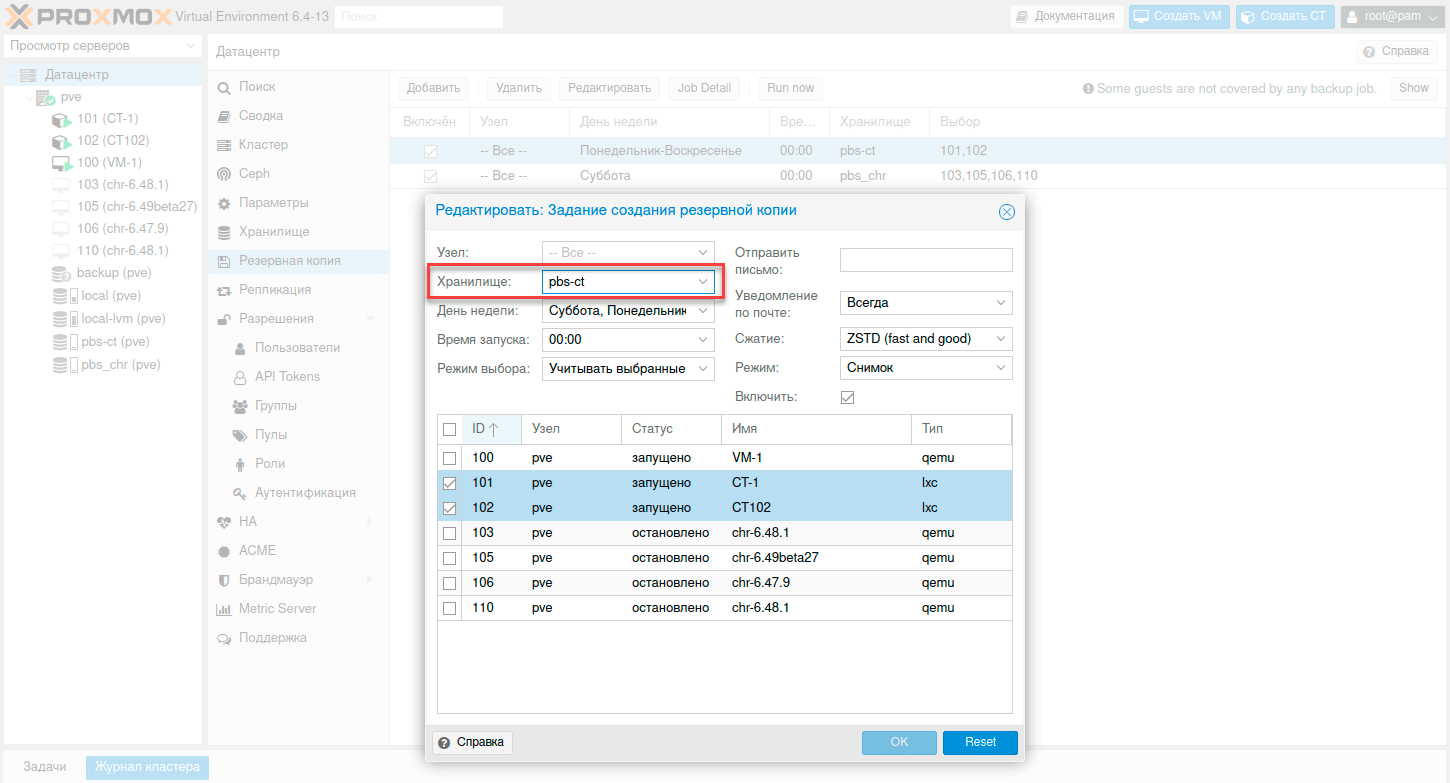
Task: Uncheck the CT102 row checkbox
Action: (449, 508)
